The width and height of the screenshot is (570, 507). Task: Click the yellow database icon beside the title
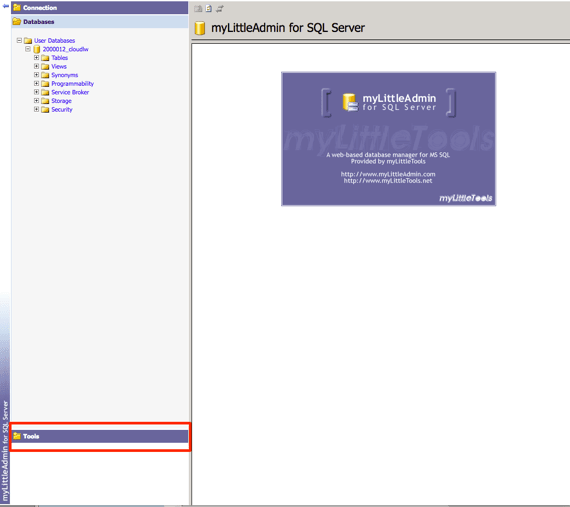coord(200,28)
